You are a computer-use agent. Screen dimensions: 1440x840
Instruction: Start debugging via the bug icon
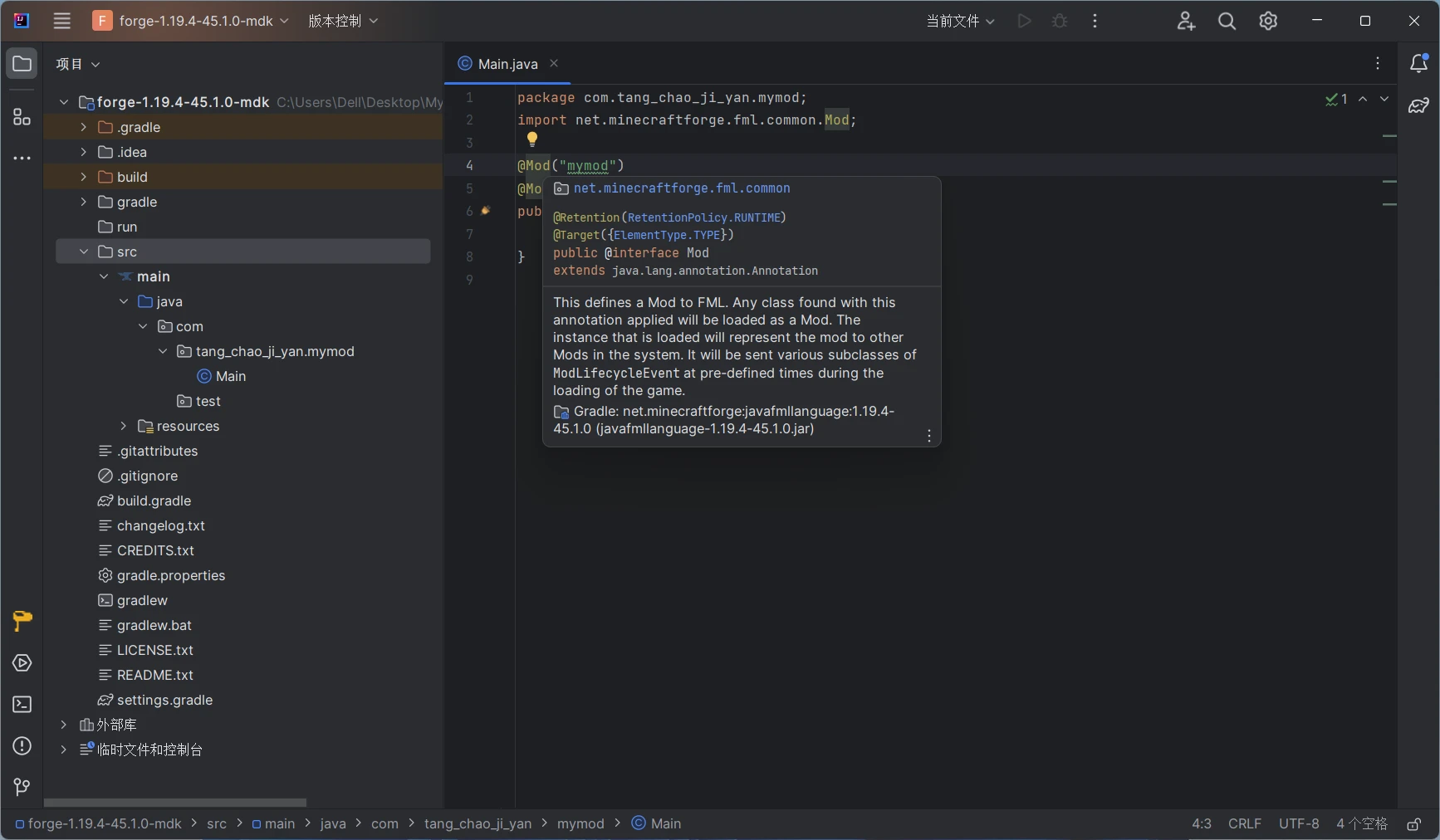pos(1060,21)
